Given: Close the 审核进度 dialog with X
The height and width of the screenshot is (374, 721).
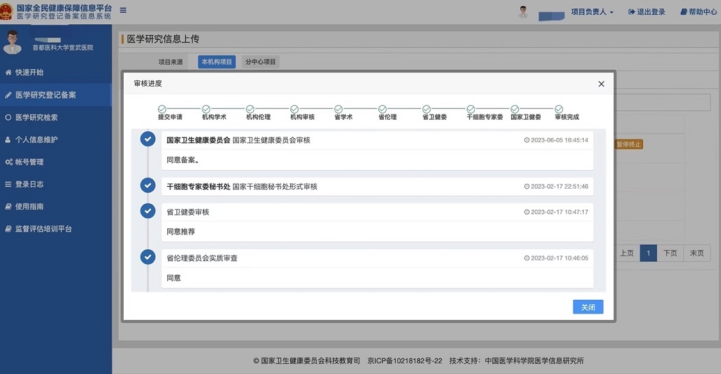Looking at the screenshot, I should (x=601, y=84).
